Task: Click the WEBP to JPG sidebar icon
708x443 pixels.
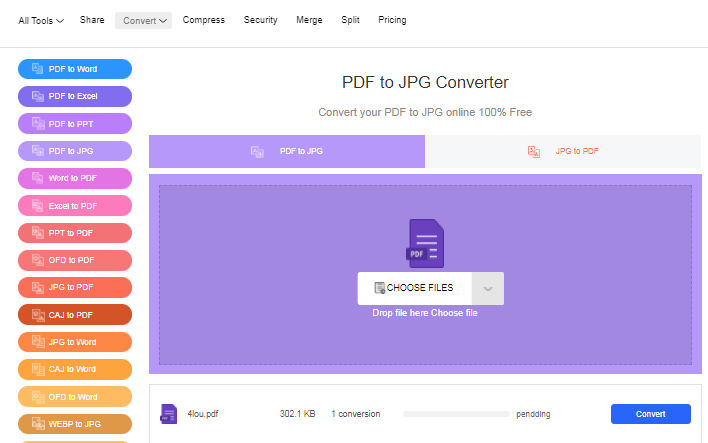Action: 37,424
